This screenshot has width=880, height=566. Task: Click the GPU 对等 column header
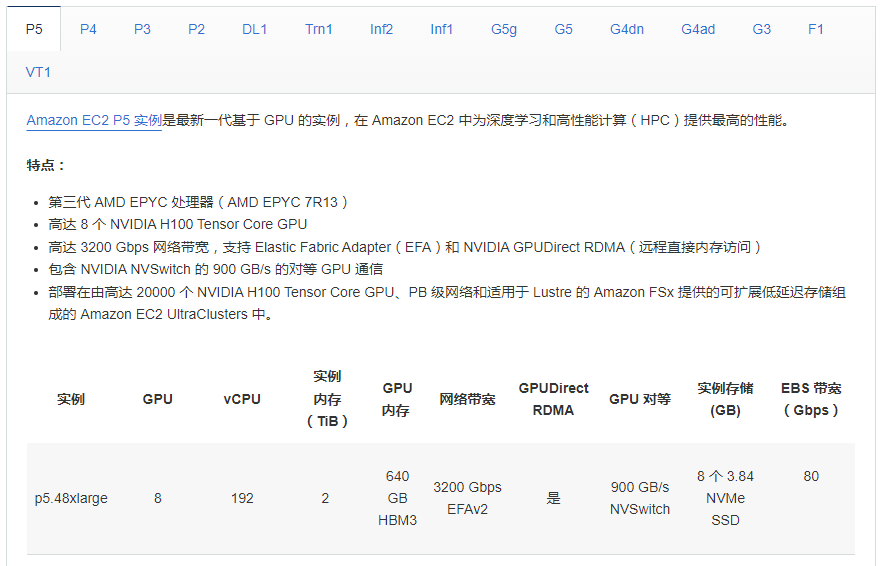640,399
